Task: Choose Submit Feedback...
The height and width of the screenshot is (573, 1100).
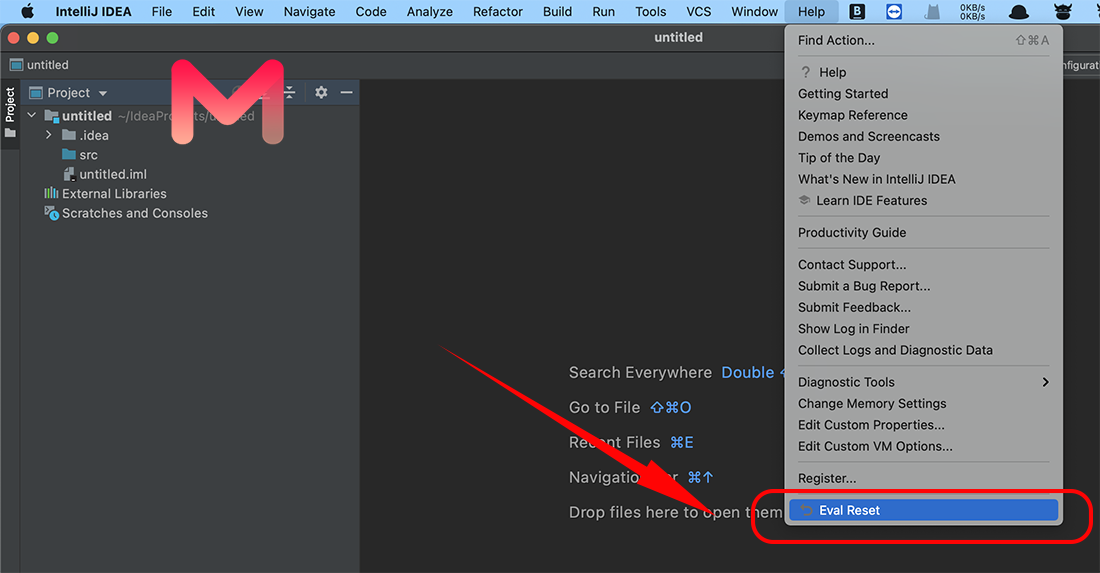Action: point(923,307)
